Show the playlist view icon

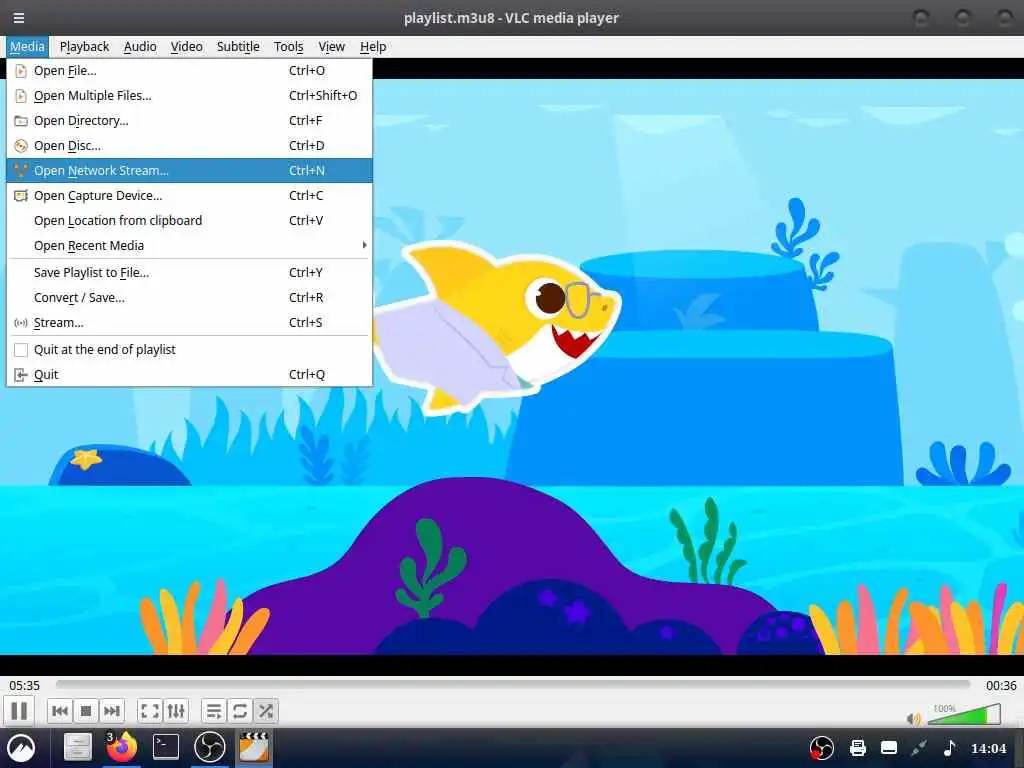point(214,711)
